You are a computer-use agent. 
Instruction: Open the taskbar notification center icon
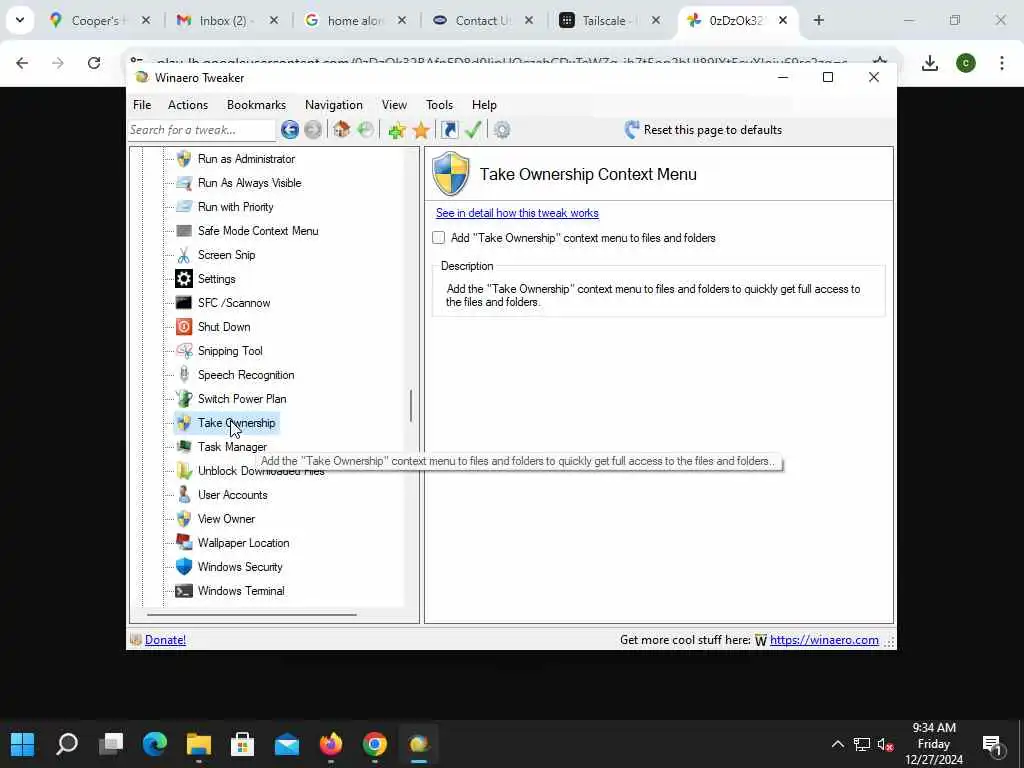click(x=993, y=744)
